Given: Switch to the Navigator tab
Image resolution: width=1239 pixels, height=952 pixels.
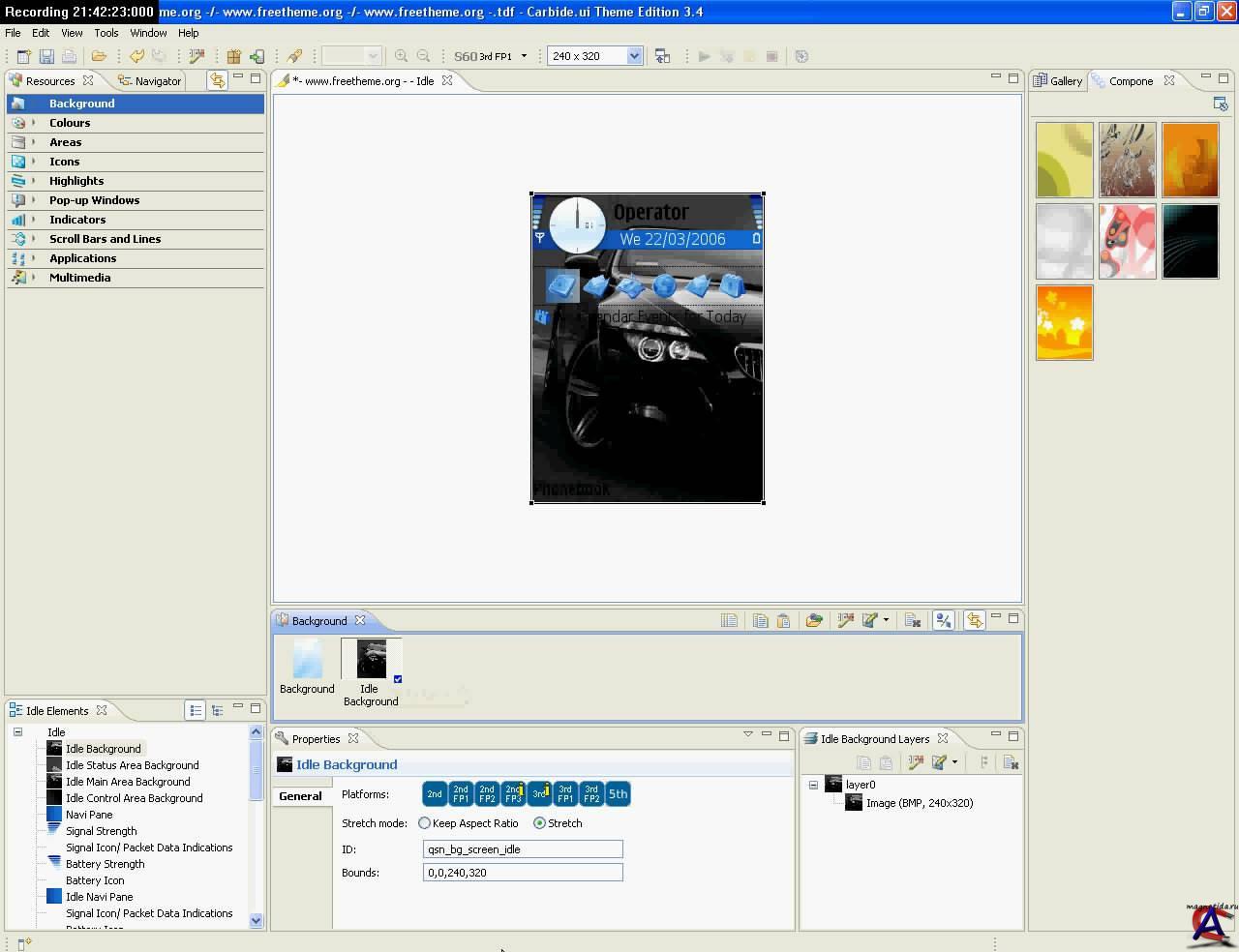Looking at the screenshot, I should tap(157, 81).
